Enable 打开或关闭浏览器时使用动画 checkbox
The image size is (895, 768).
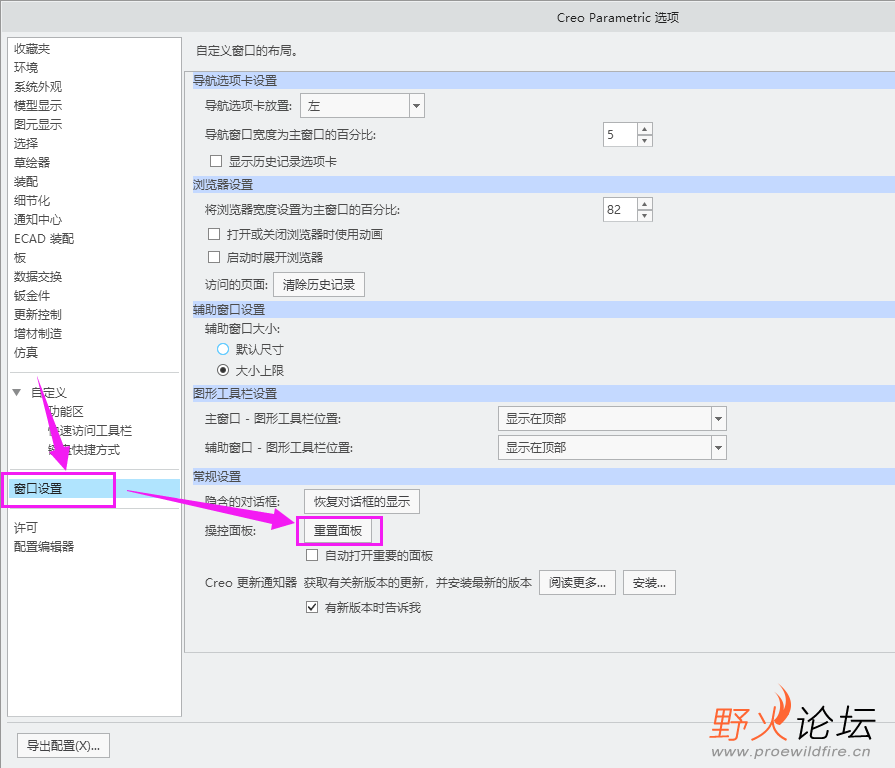tap(214, 235)
